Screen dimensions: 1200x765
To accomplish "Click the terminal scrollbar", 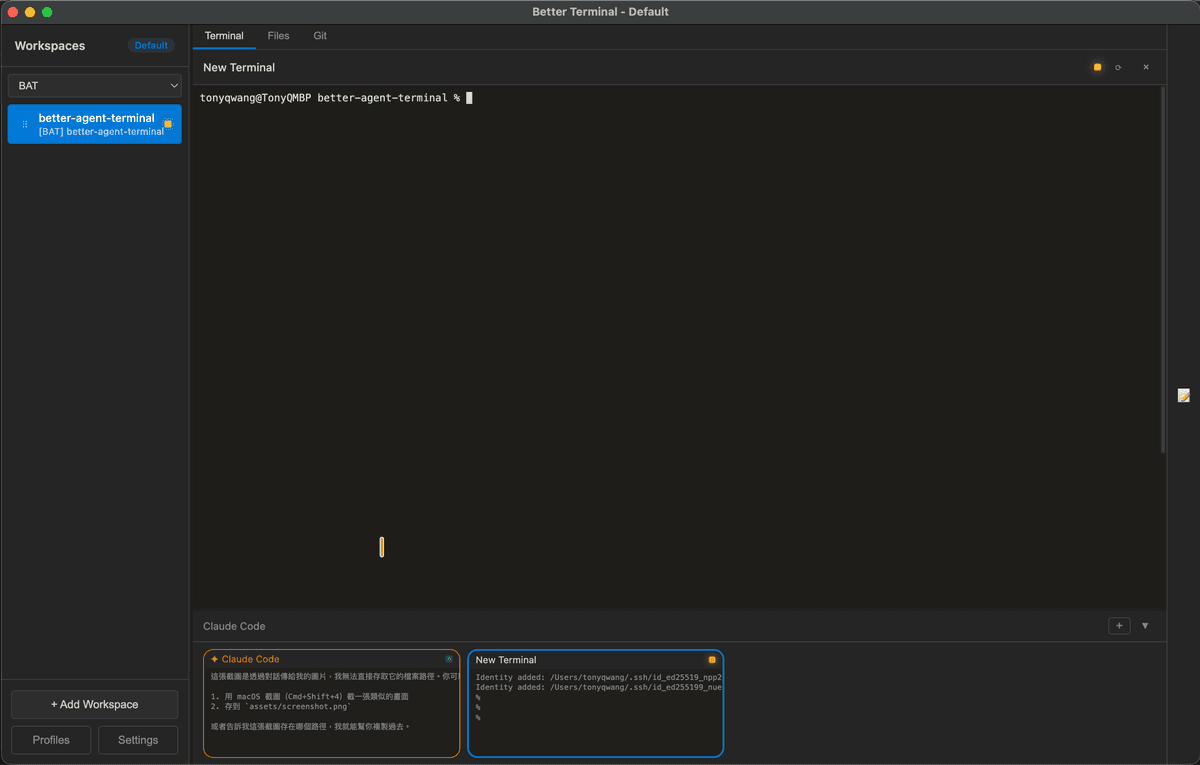I will coord(1162,270).
